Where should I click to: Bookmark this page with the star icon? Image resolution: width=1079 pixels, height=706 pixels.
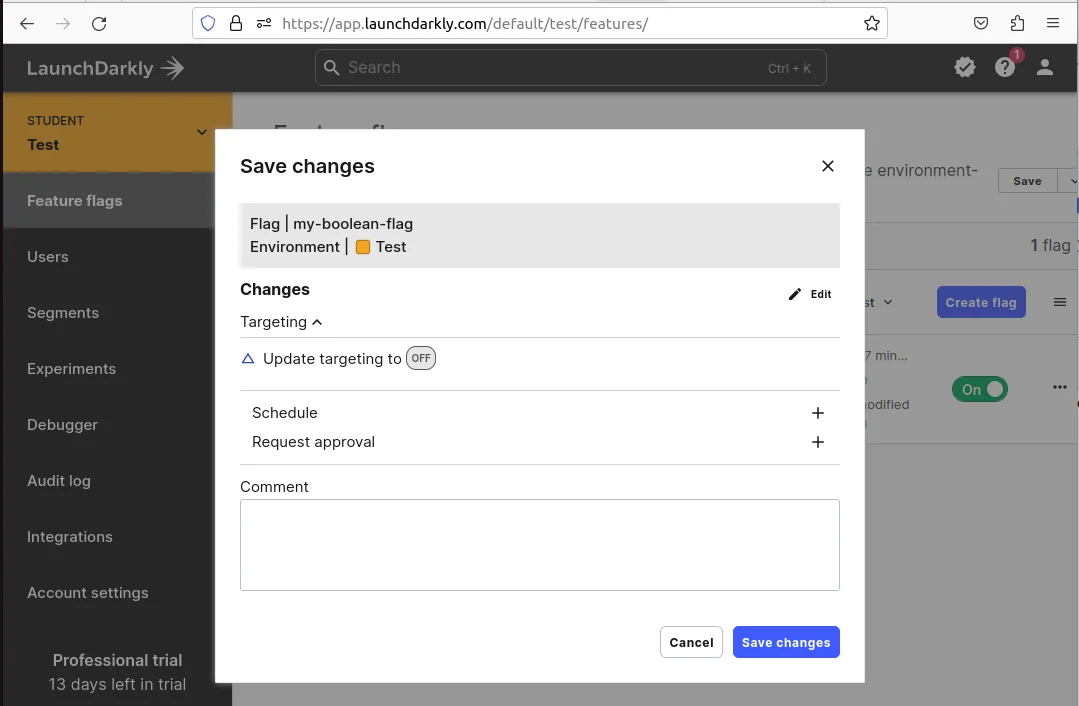coord(871,24)
